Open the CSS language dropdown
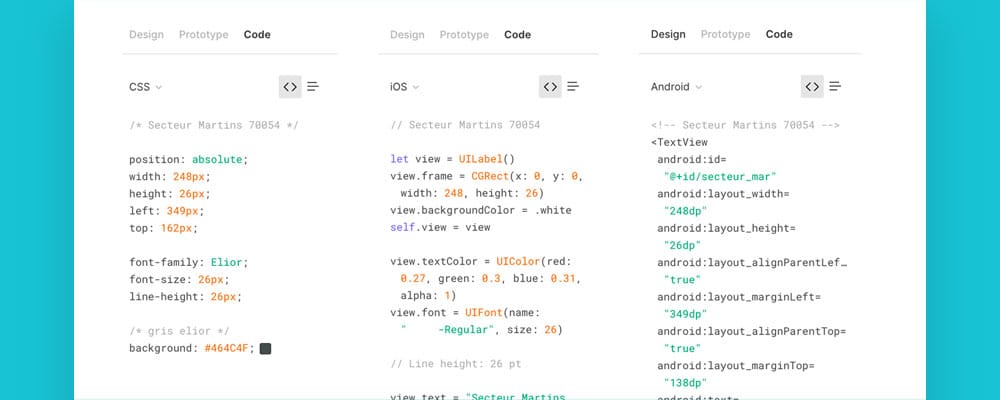1000x400 pixels. click(145, 87)
